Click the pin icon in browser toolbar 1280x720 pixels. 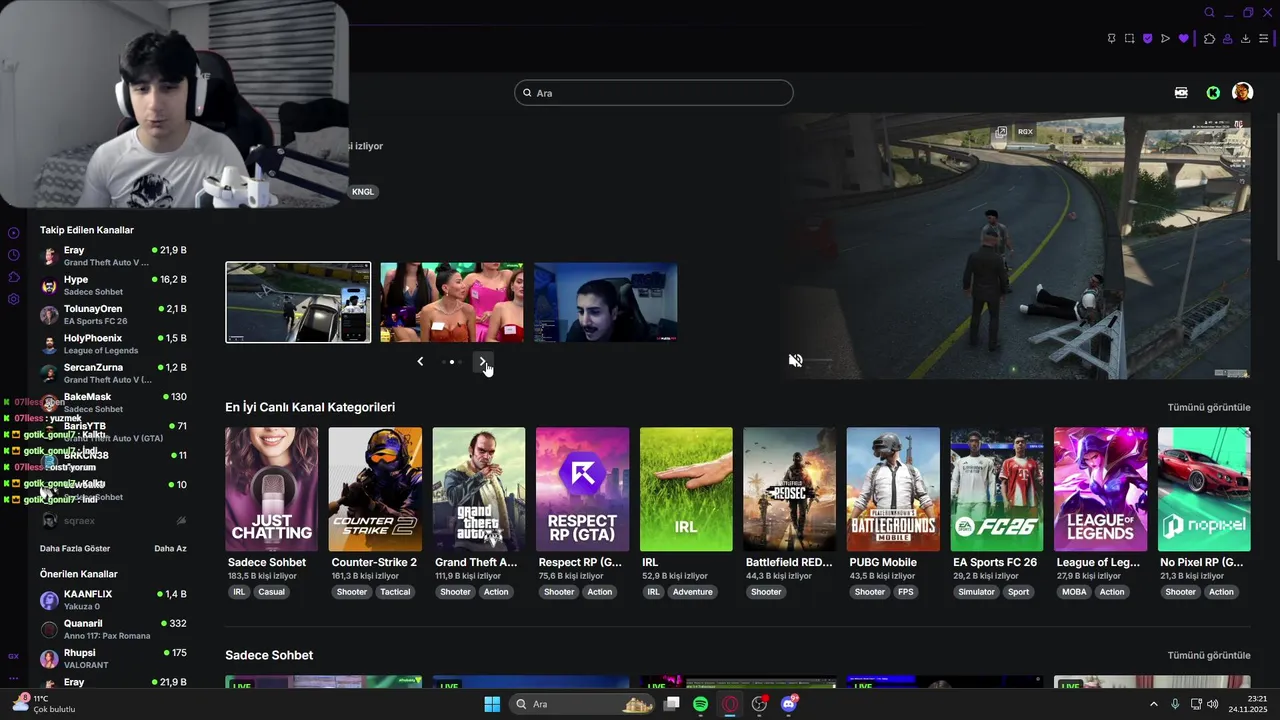tap(1111, 39)
